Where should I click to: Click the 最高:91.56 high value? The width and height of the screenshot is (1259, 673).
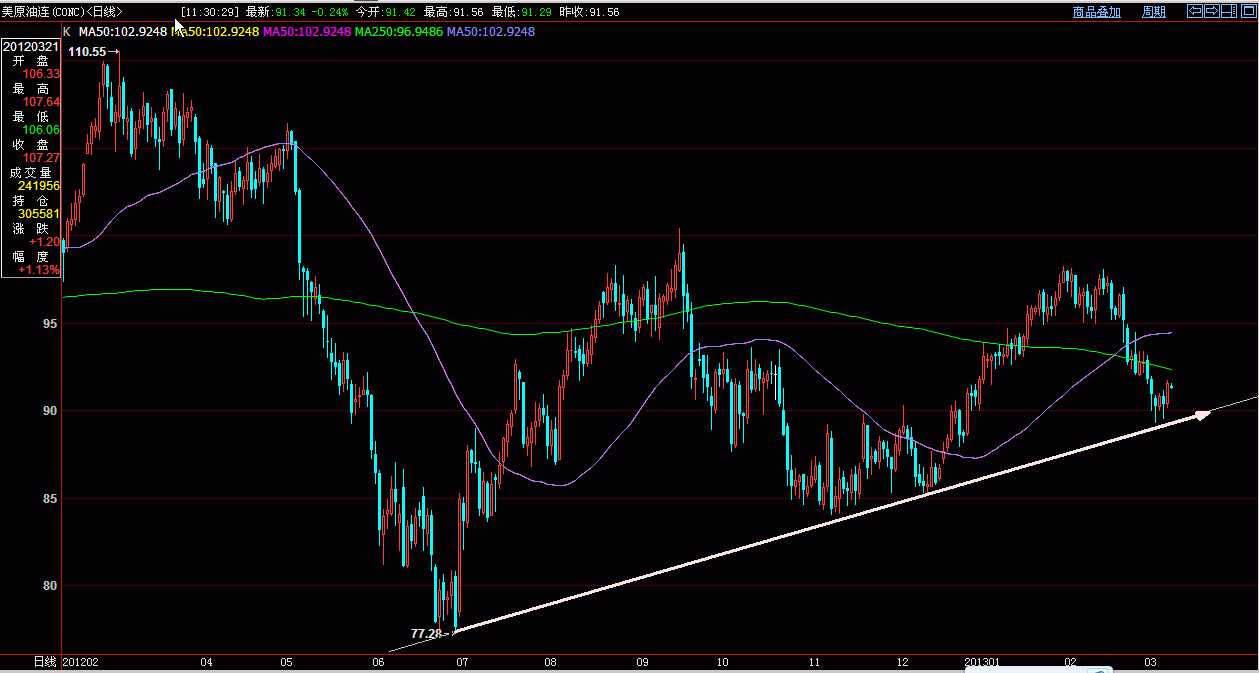click(x=454, y=12)
